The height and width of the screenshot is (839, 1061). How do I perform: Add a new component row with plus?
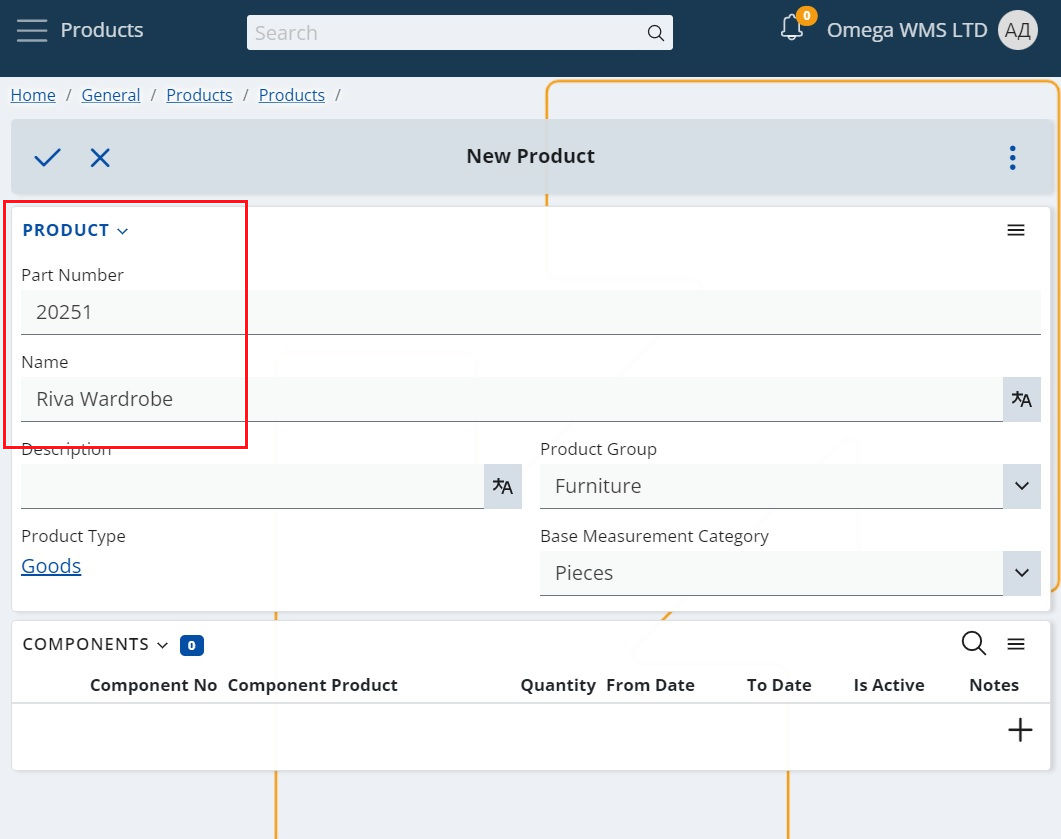(1020, 730)
